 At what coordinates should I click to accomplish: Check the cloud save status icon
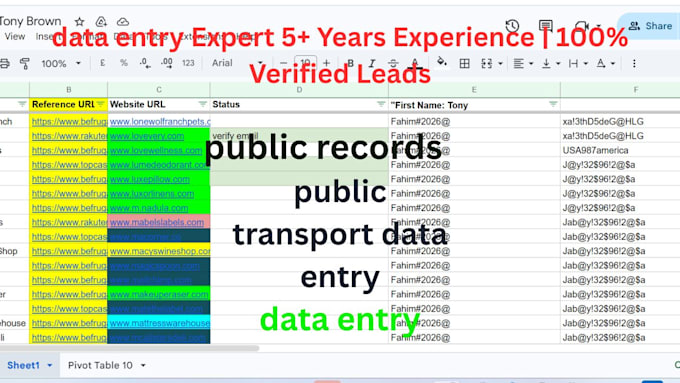(123, 22)
